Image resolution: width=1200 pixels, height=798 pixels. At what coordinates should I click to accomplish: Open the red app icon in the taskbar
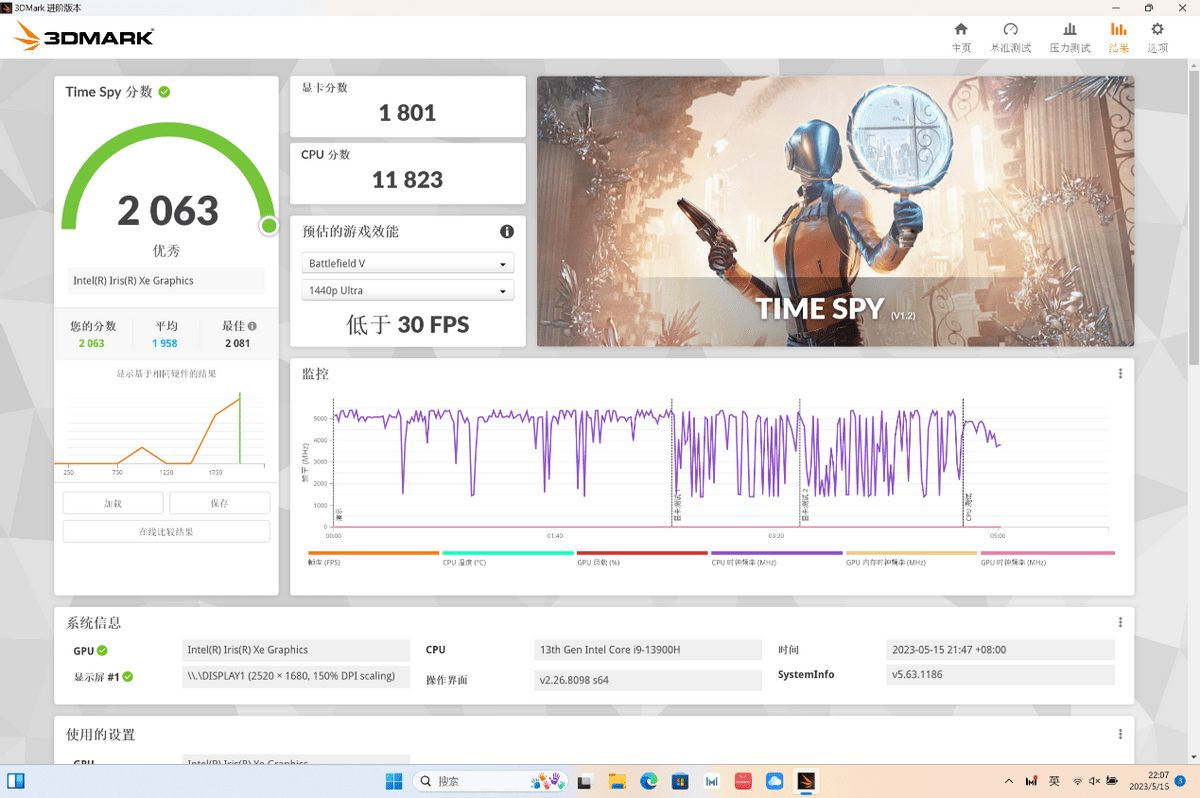coord(743,781)
